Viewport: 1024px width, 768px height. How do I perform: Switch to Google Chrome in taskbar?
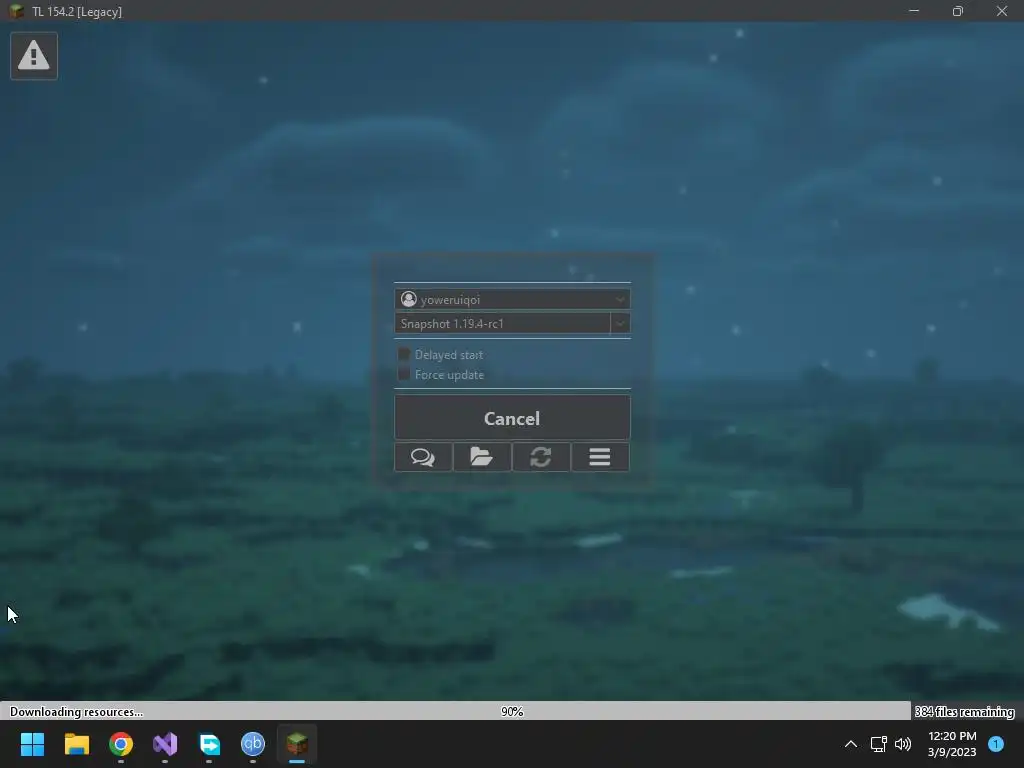tap(121, 744)
